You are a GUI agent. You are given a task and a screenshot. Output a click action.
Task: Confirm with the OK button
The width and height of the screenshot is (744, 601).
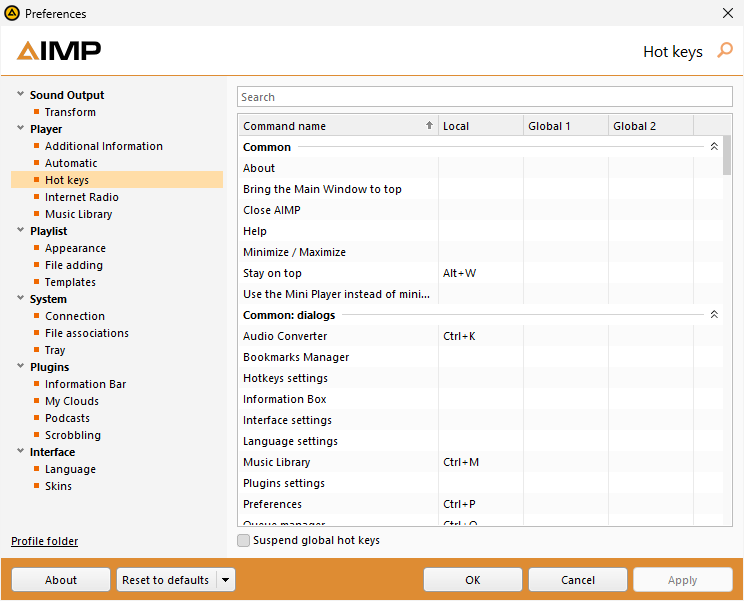click(x=473, y=580)
